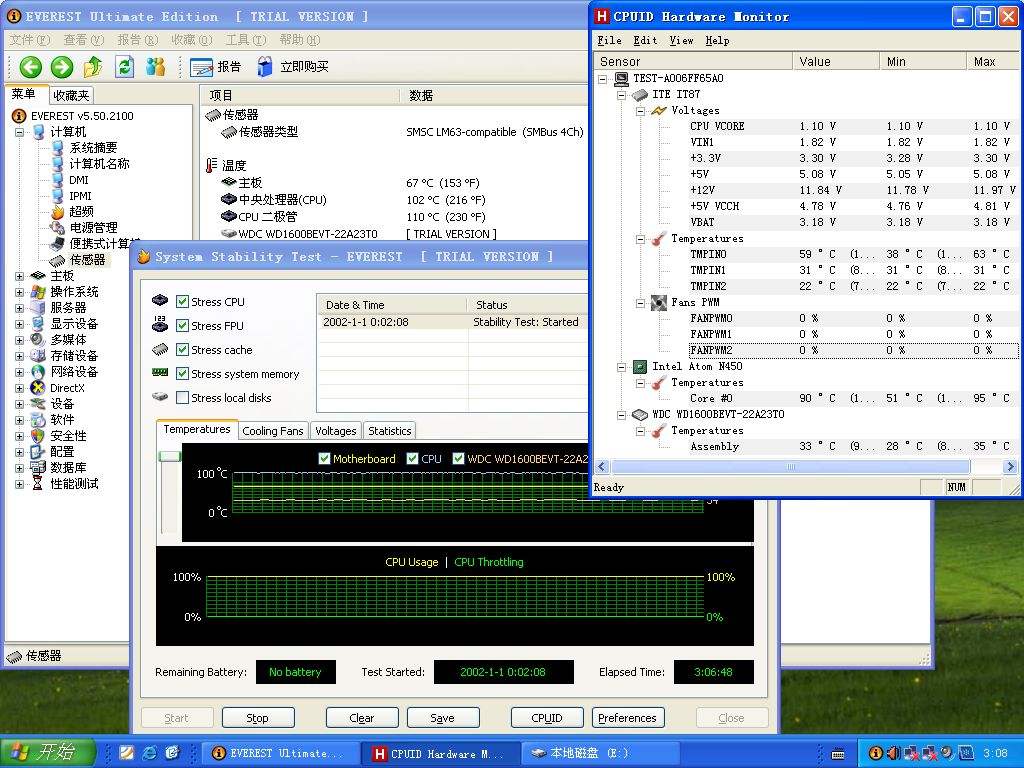Click the CPUID button
The height and width of the screenshot is (768, 1024).
point(547,718)
